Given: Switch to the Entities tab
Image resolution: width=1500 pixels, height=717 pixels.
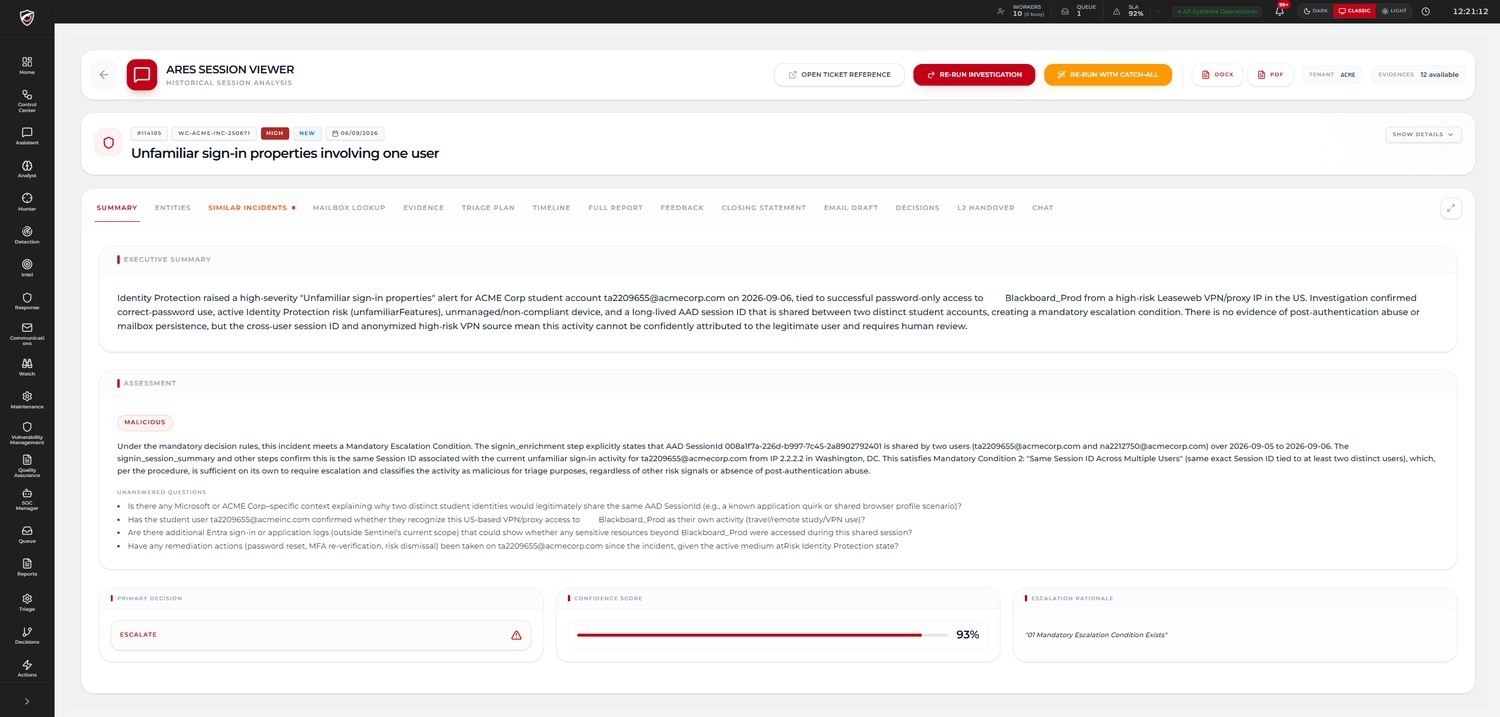Looking at the screenshot, I should coord(173,208).
